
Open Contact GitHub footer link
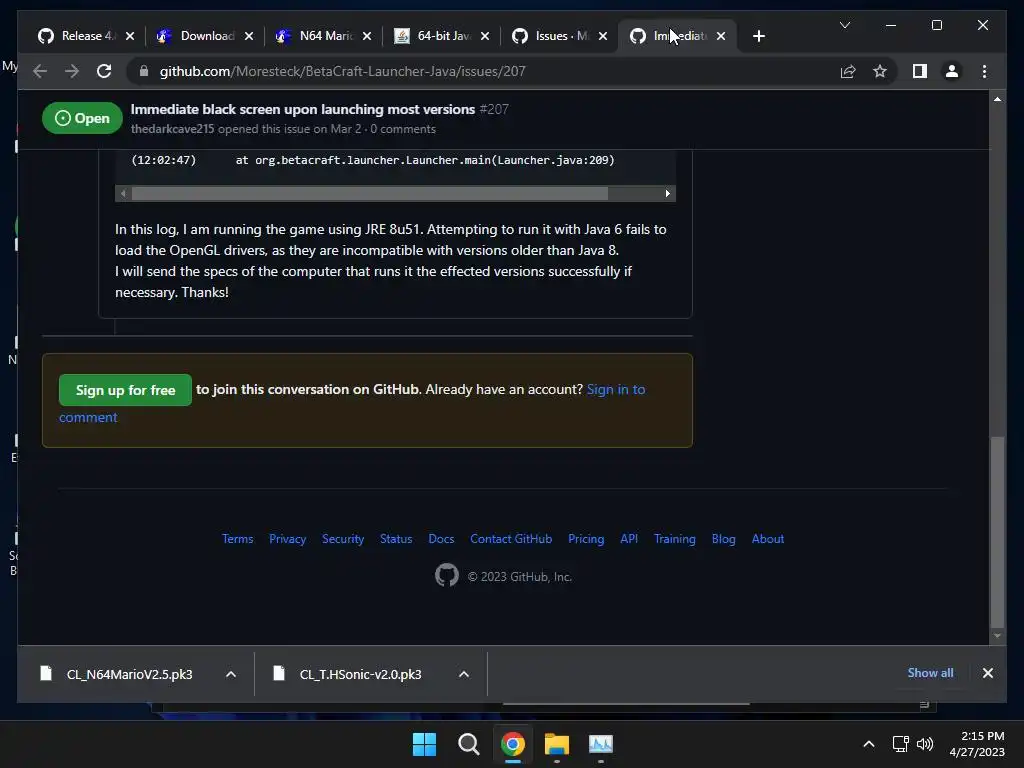(511, 539)
